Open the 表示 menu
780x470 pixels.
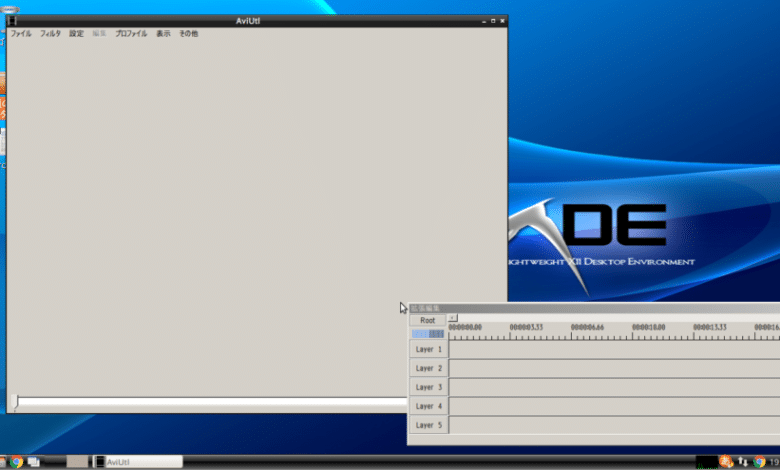click(x=163, y=34)
